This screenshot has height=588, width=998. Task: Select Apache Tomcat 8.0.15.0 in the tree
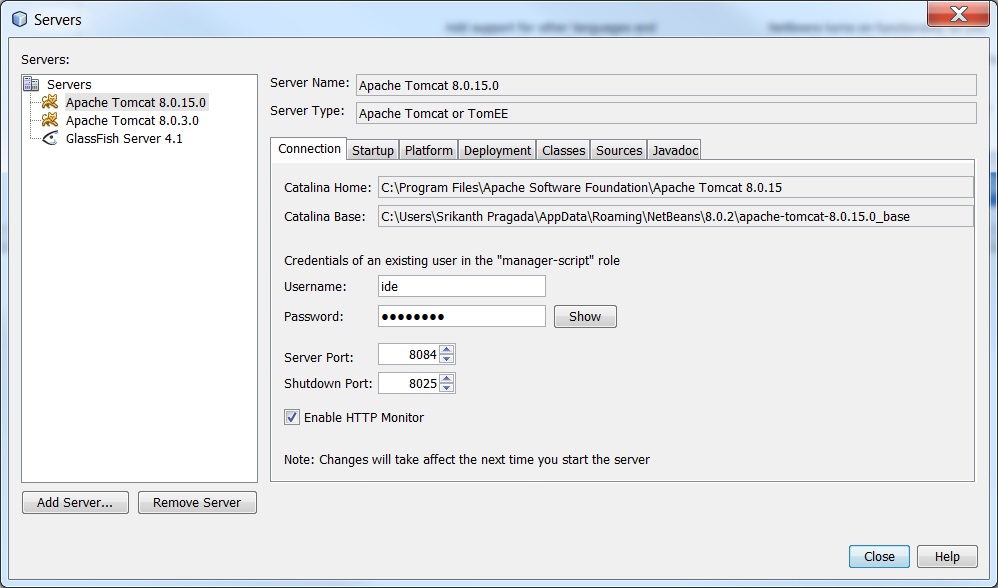click(x=136, y=102)
